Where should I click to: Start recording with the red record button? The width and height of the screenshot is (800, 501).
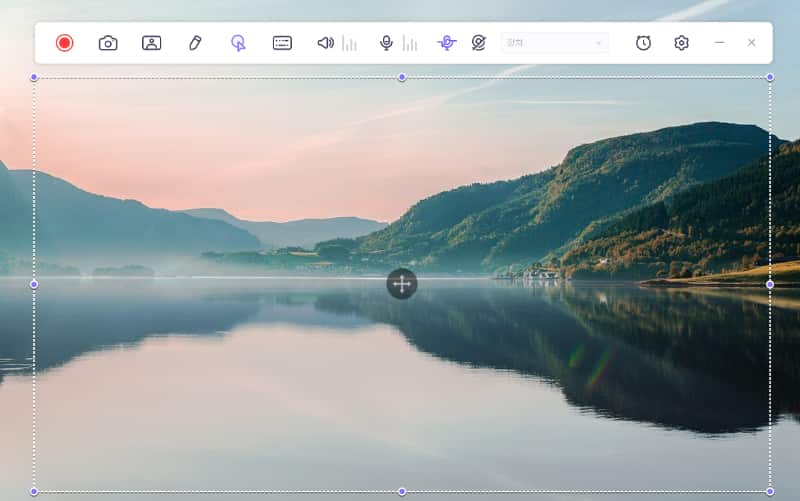(x=65, y=43)
